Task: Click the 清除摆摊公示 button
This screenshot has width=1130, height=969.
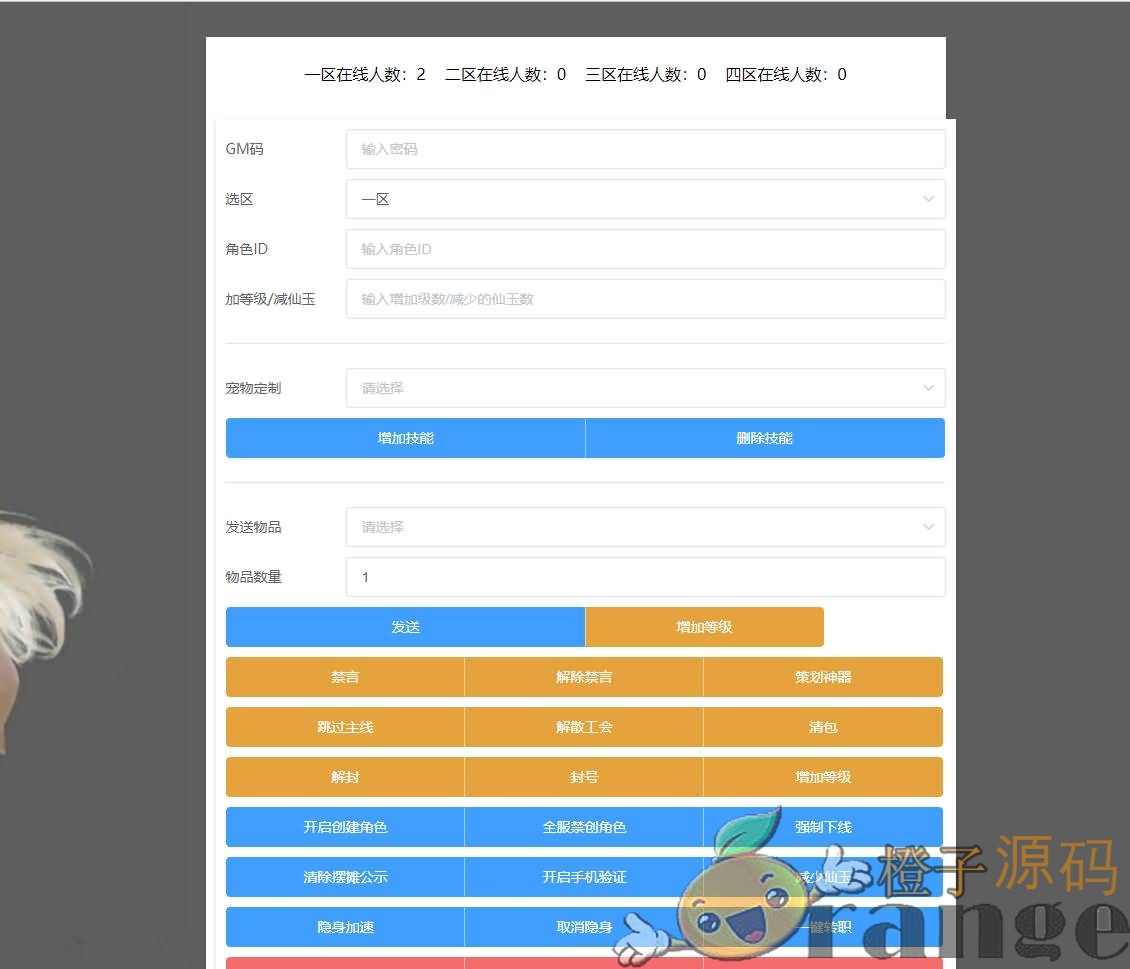Action: (345, 877)
